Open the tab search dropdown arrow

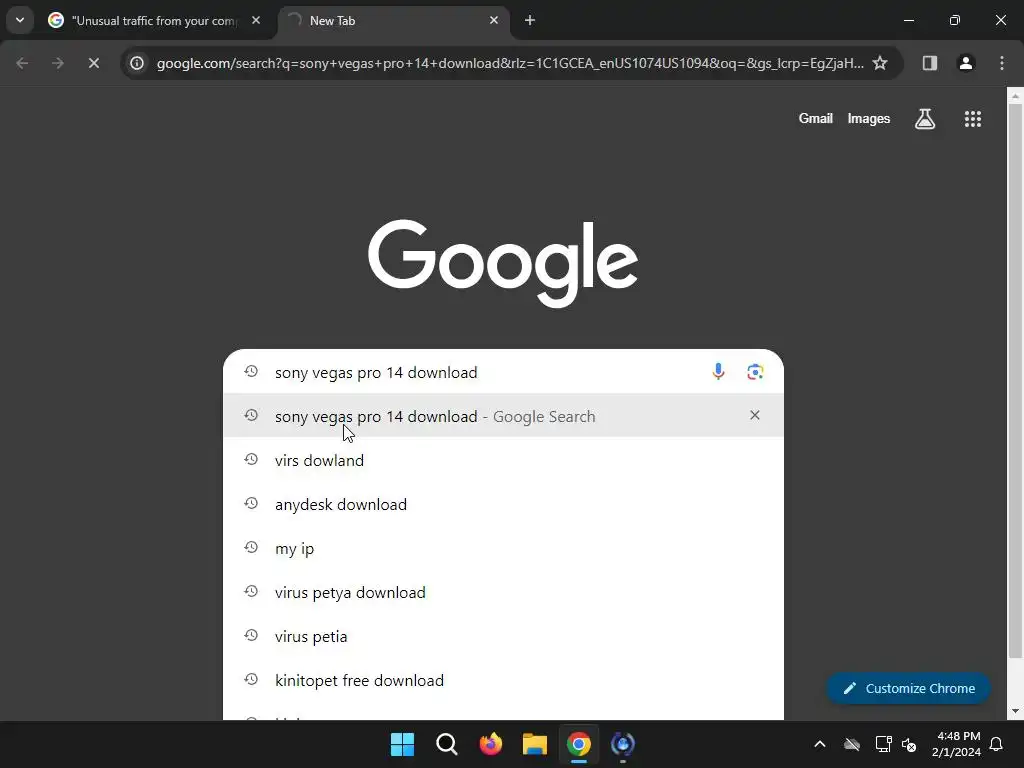[x=20, y=20]
